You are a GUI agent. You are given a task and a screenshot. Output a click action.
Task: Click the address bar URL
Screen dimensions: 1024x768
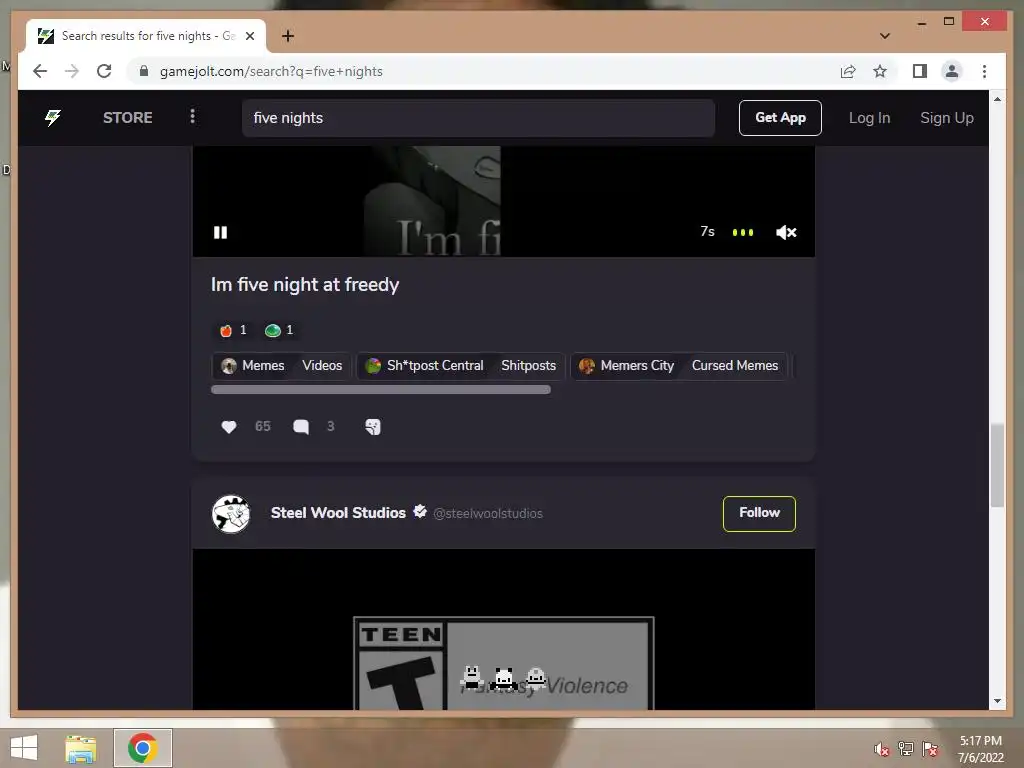coord(271,72)
